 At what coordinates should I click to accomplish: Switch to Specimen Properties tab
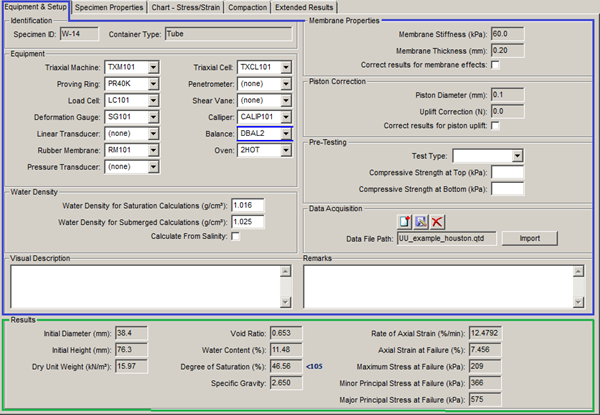point(110,7)
